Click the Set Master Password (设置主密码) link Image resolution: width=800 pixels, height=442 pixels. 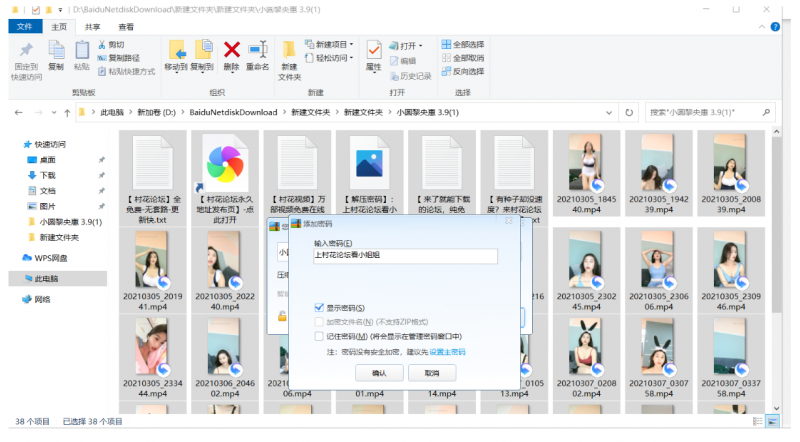[x=448, y=352]
